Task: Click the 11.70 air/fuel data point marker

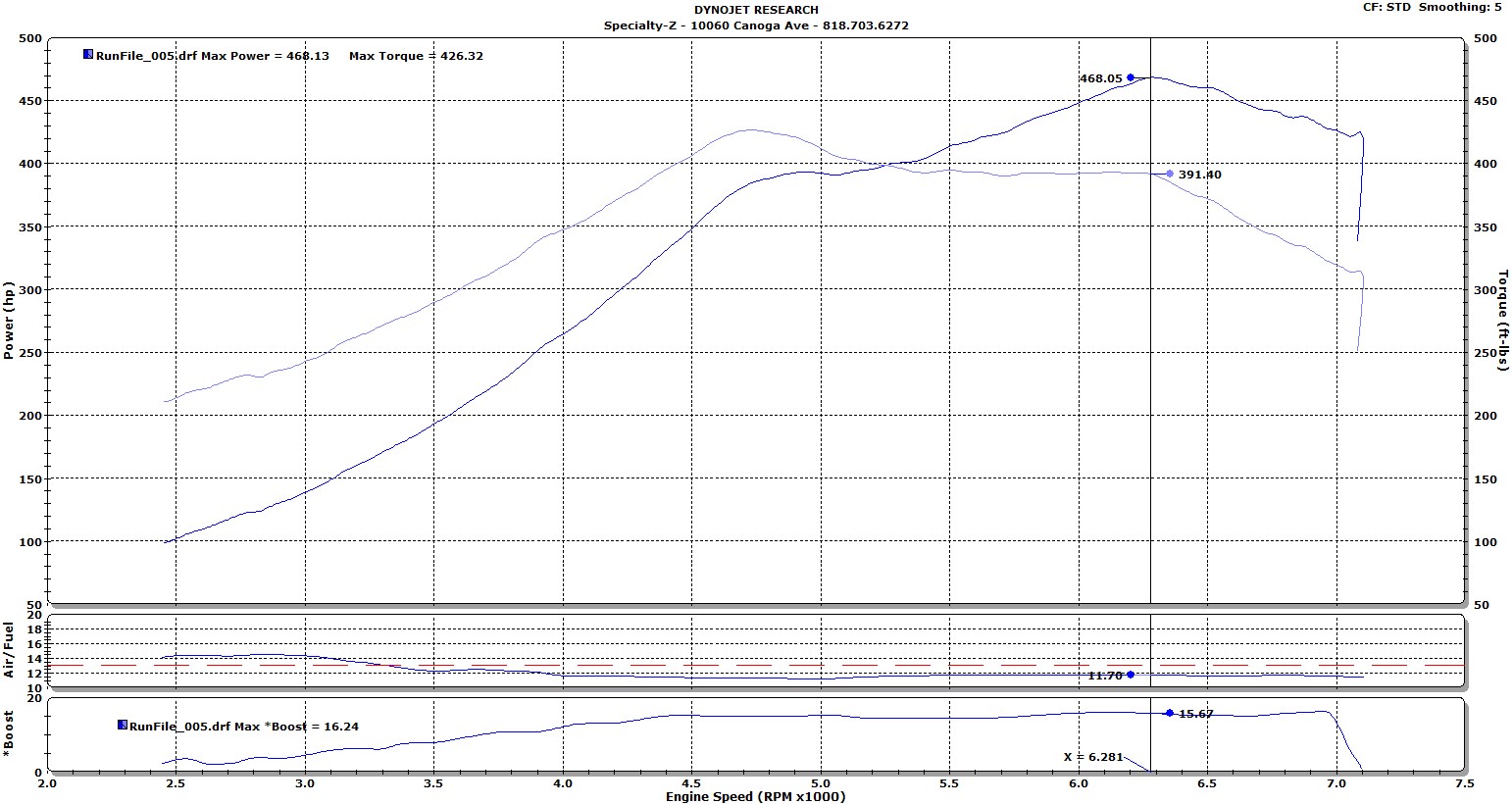Action: 1131,675
